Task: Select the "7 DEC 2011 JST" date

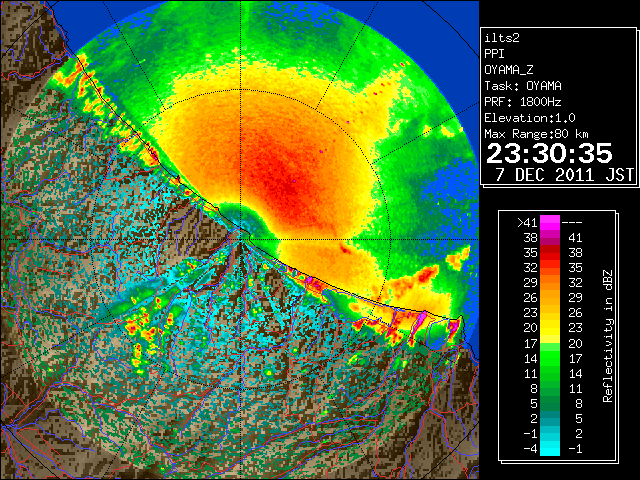Action: click(564, 175)
